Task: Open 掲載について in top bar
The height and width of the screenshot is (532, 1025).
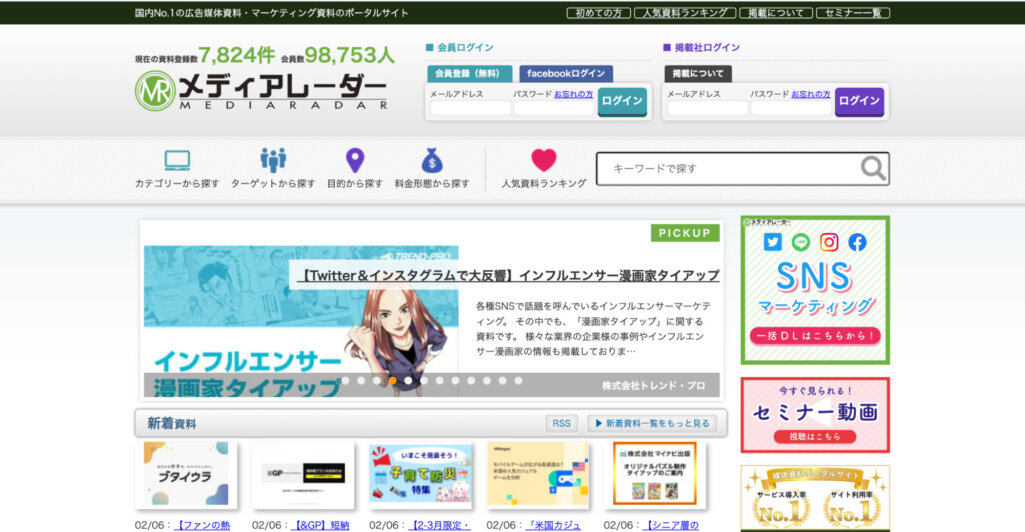Action: coord(775,13)
